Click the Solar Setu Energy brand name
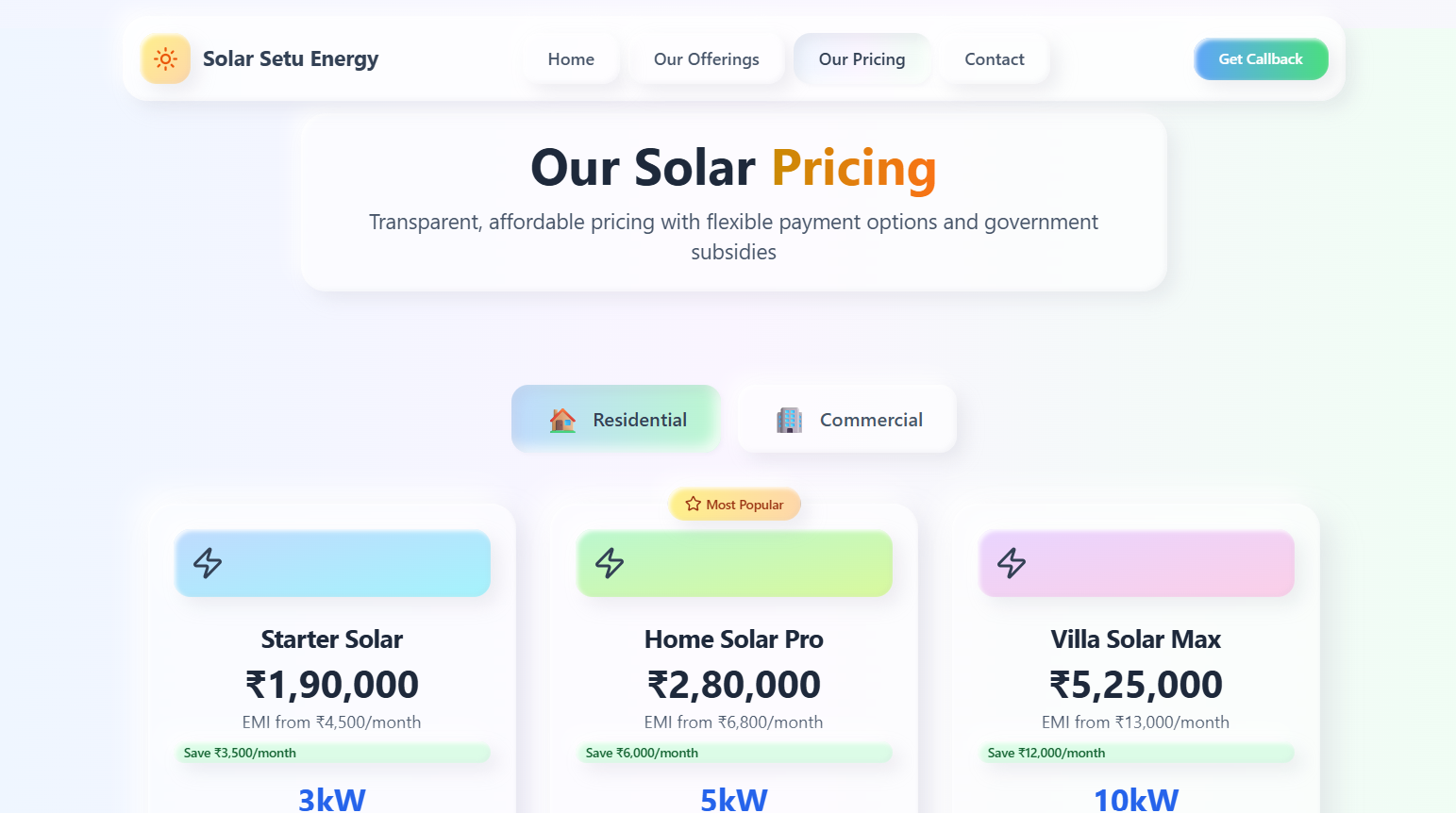The height and width of the screenshot is (813, 1456). [291, 59]
